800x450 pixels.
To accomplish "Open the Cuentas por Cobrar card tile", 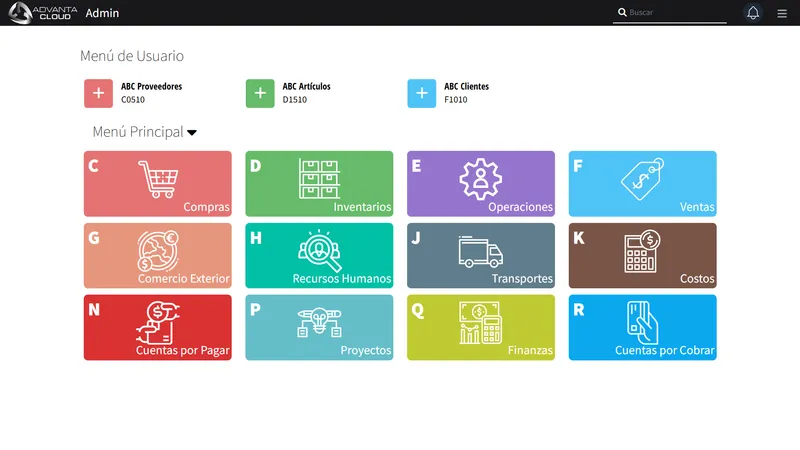I will coord(642,328).
